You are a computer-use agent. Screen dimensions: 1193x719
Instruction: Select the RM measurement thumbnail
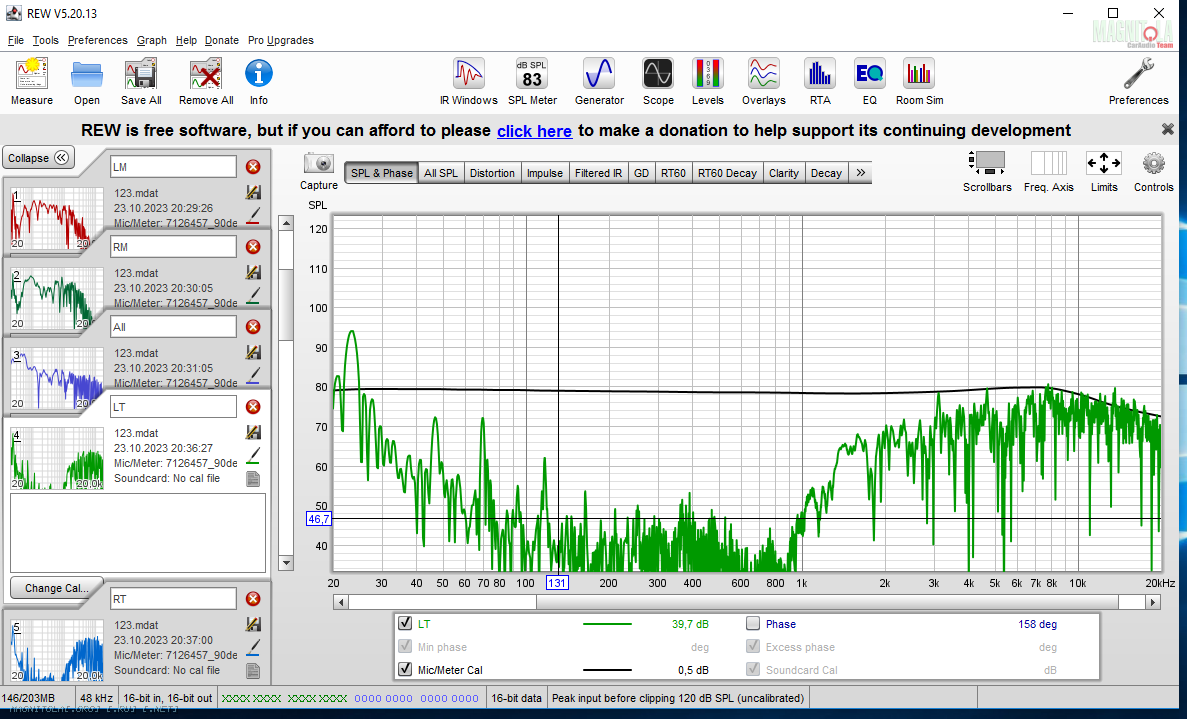tap(57, 298)
